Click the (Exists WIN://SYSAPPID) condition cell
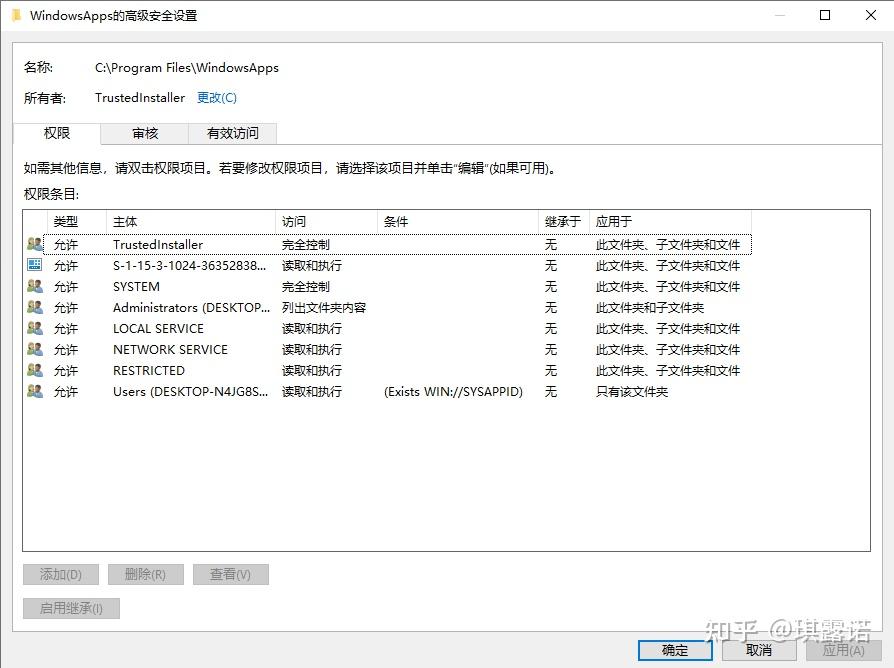Viewport: 894px width, 668px height. pyautogui.click(x=453, y=392)
